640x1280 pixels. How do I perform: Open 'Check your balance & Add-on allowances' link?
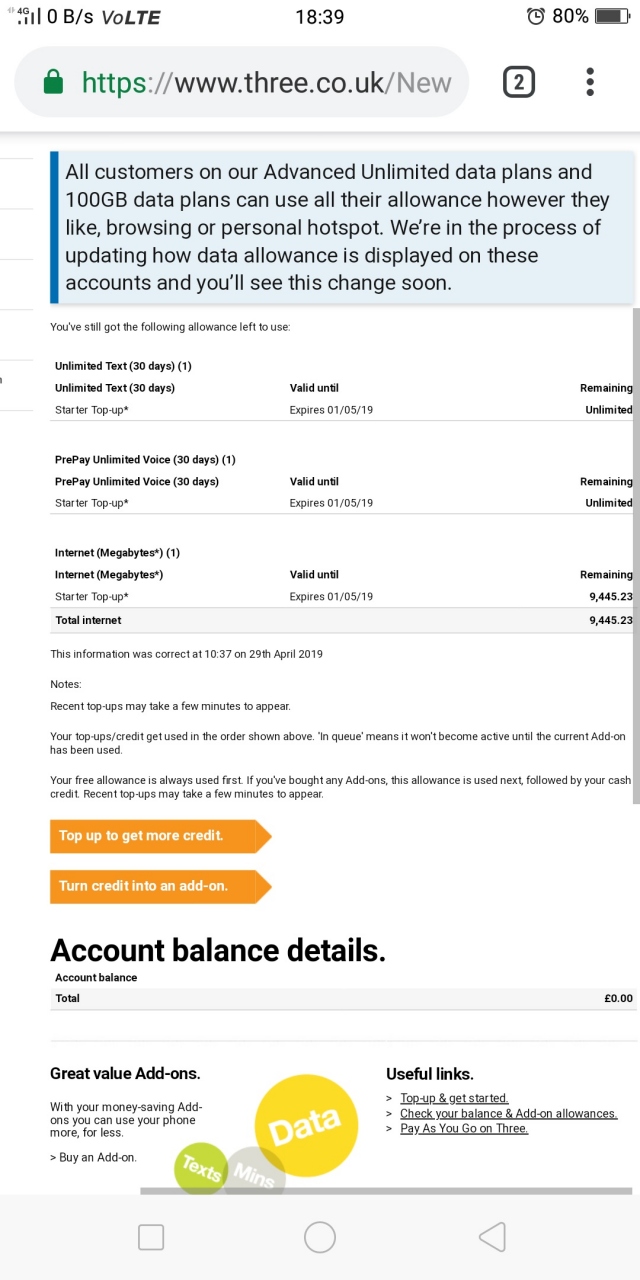pos(508,1113)
